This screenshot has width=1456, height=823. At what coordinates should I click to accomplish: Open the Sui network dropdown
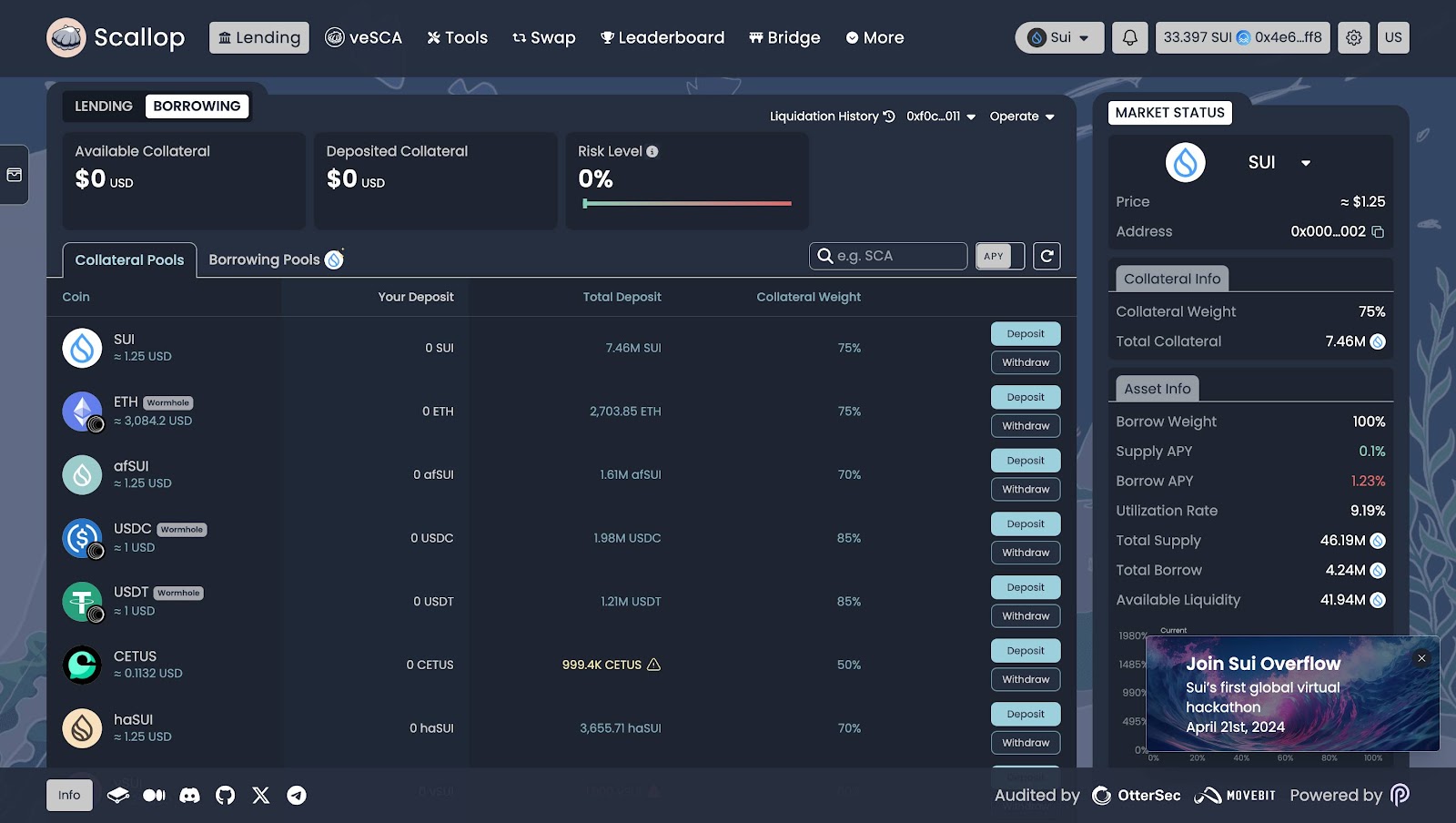tap(1059, 37)
